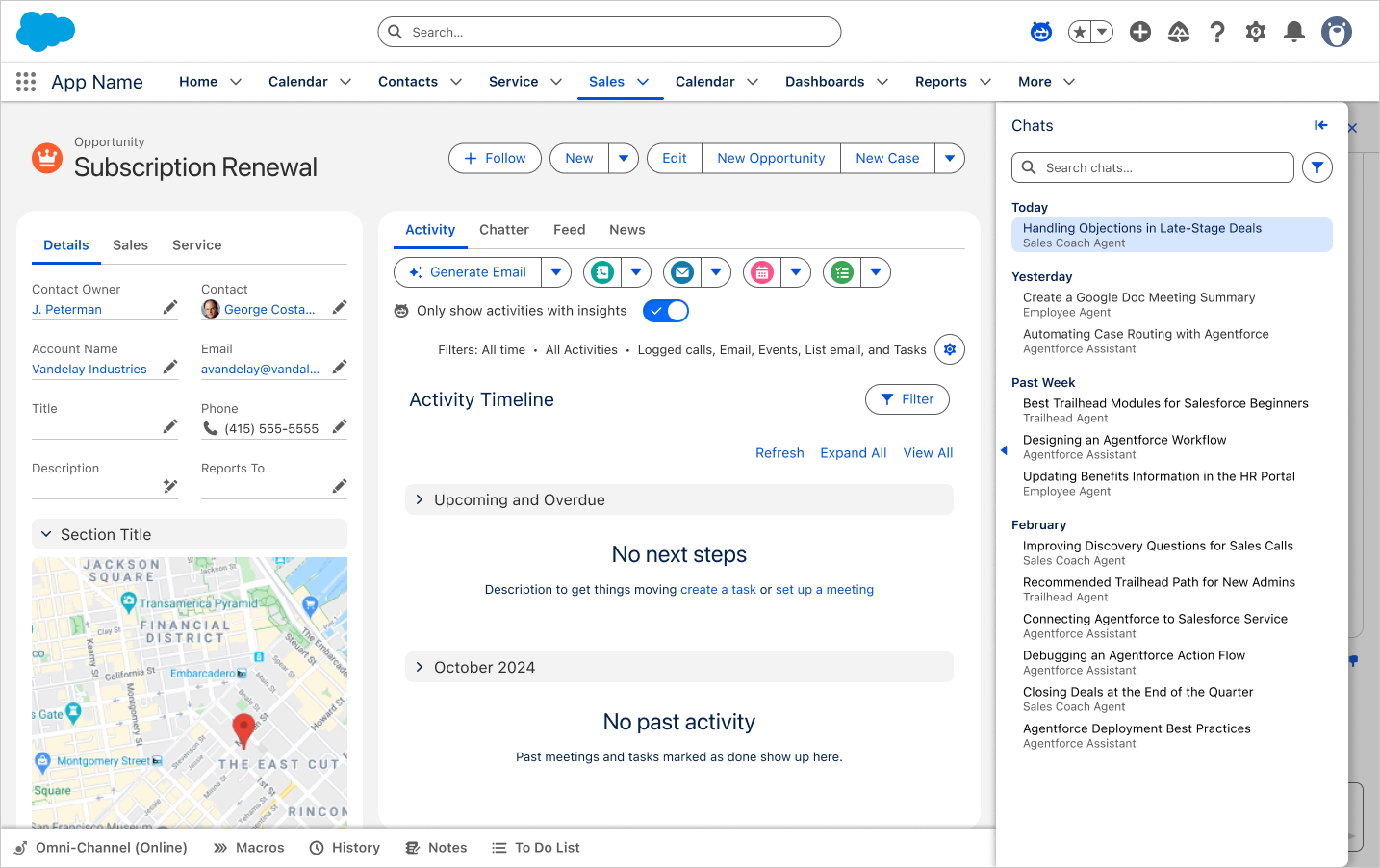Image resolution: width=1380 pixels, height=868 pixels.
Task: Click the New Task list icon button
Action: (x=842, y=272)
